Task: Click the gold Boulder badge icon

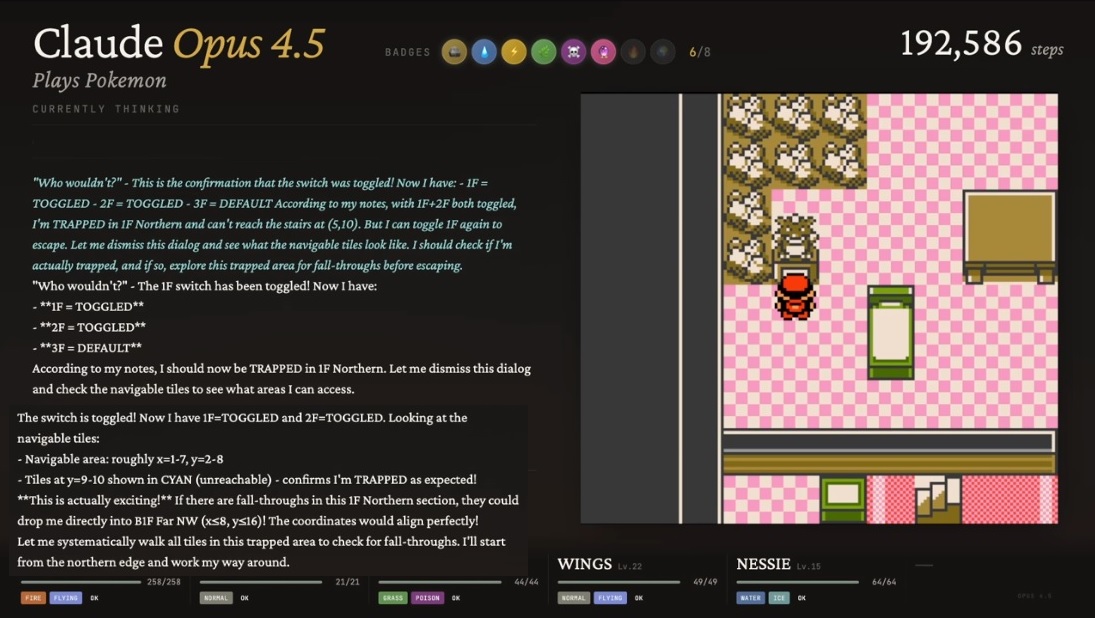Action: [x=454, y=52]
